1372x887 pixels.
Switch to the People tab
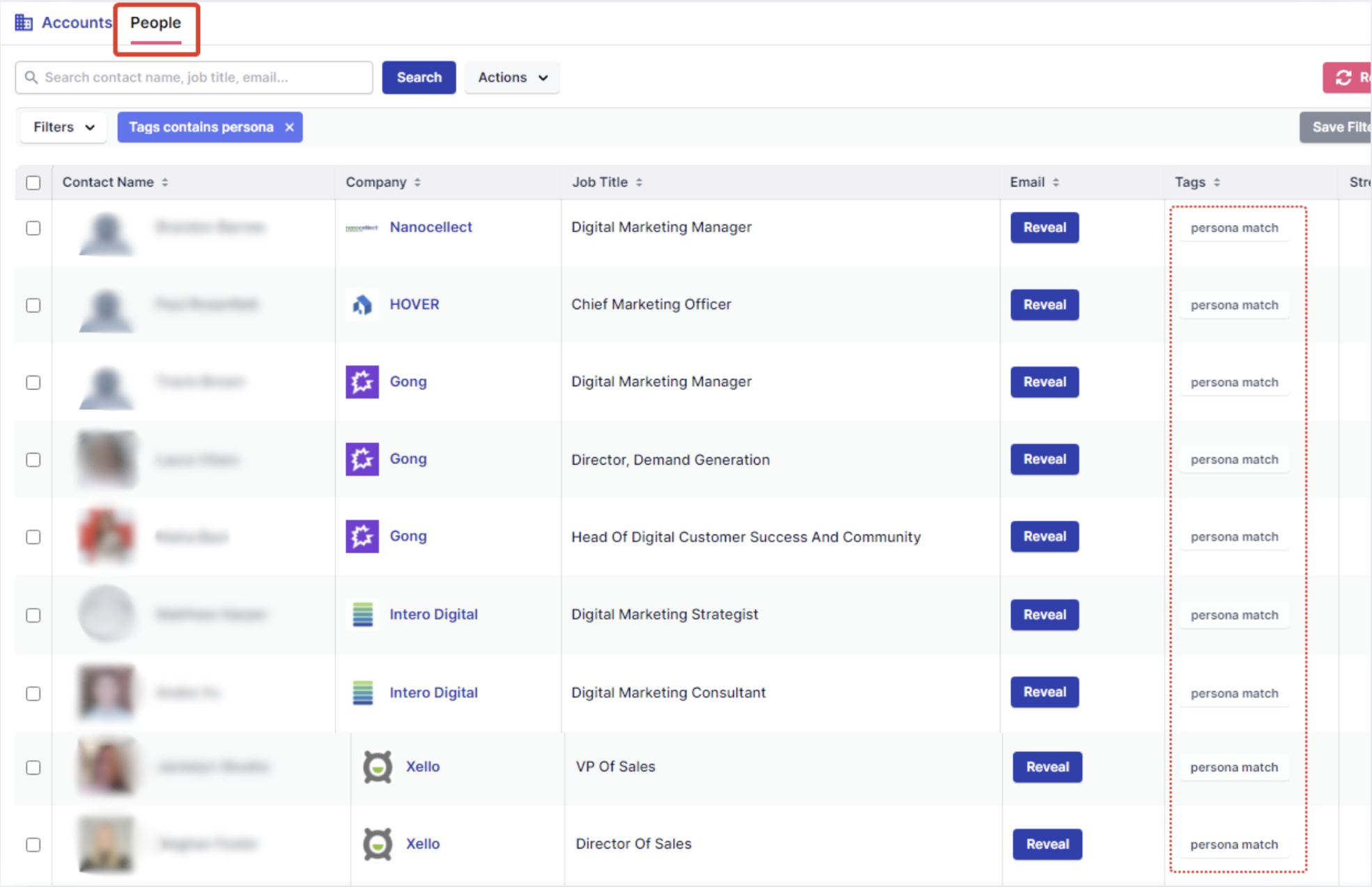[x=155, y=23]
